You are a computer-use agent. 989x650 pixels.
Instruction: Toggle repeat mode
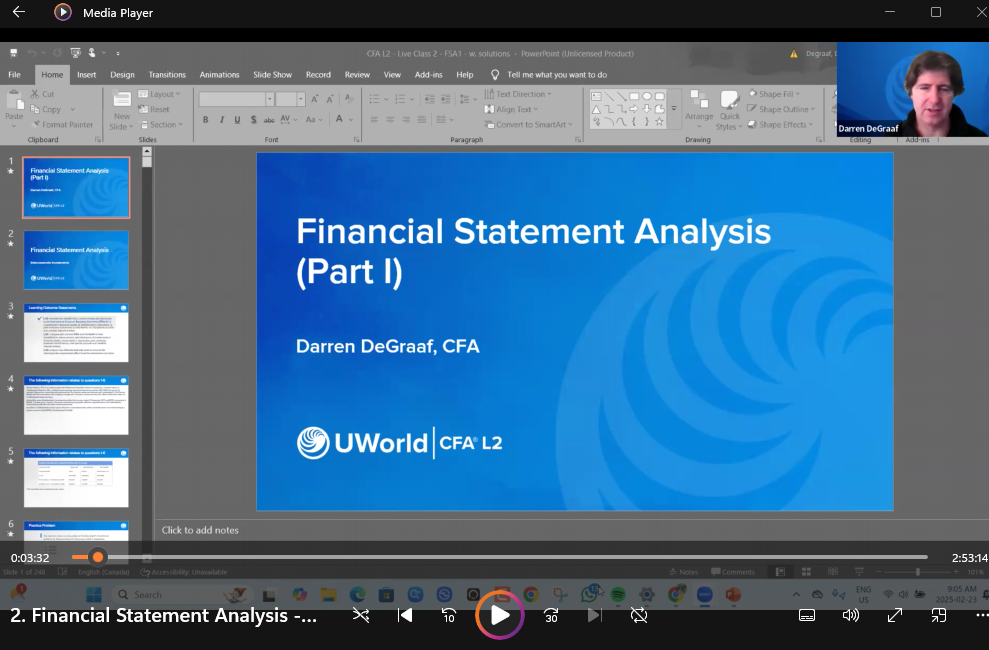[x=639, y=615]
